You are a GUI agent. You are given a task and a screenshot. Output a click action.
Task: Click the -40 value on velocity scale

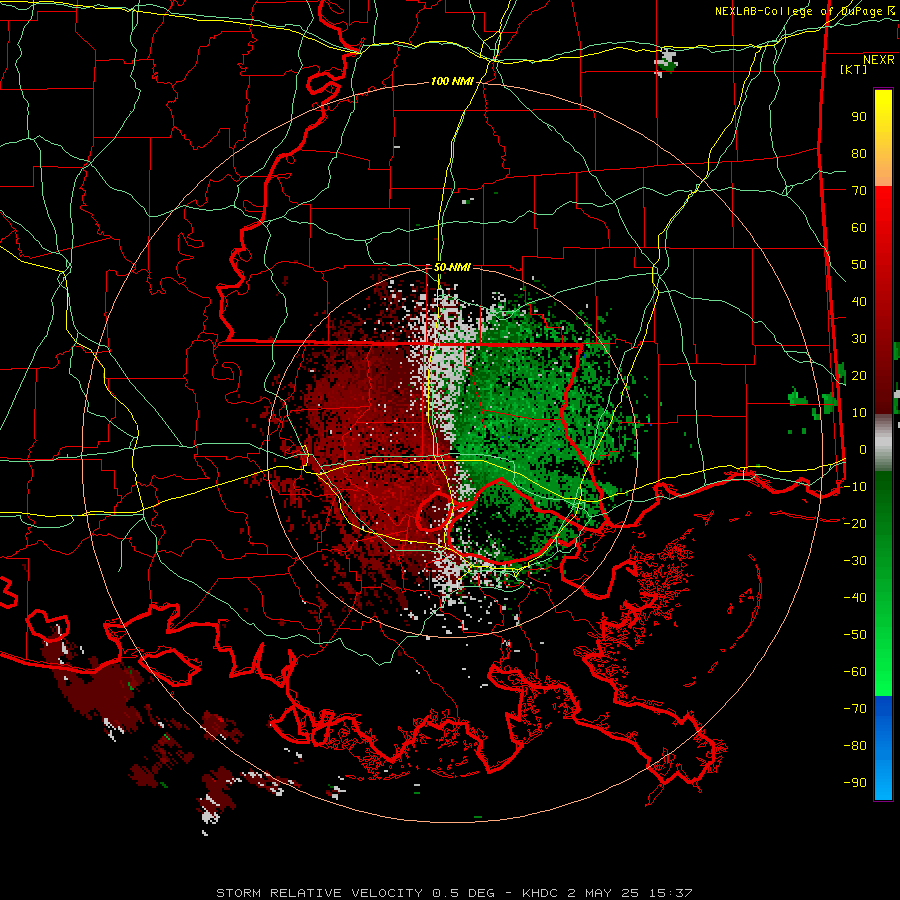(855, 598)
